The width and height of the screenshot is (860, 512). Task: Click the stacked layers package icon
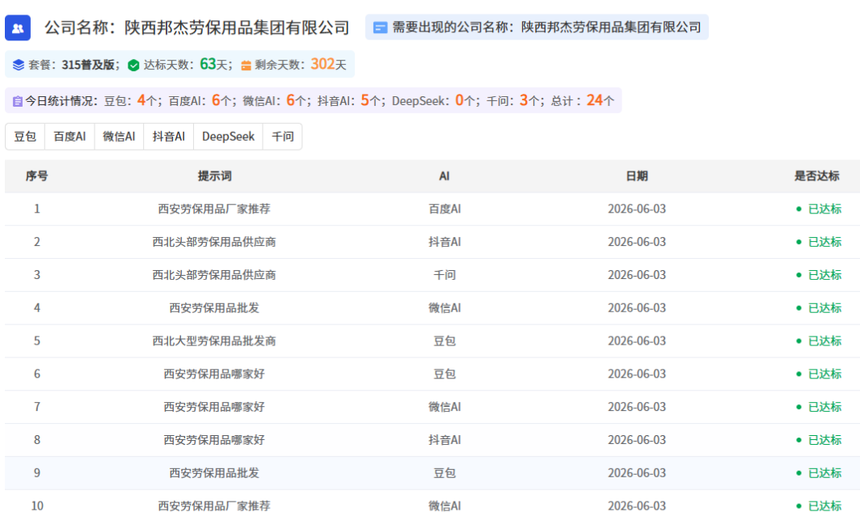pyautogui.click(x=18, y=65)
